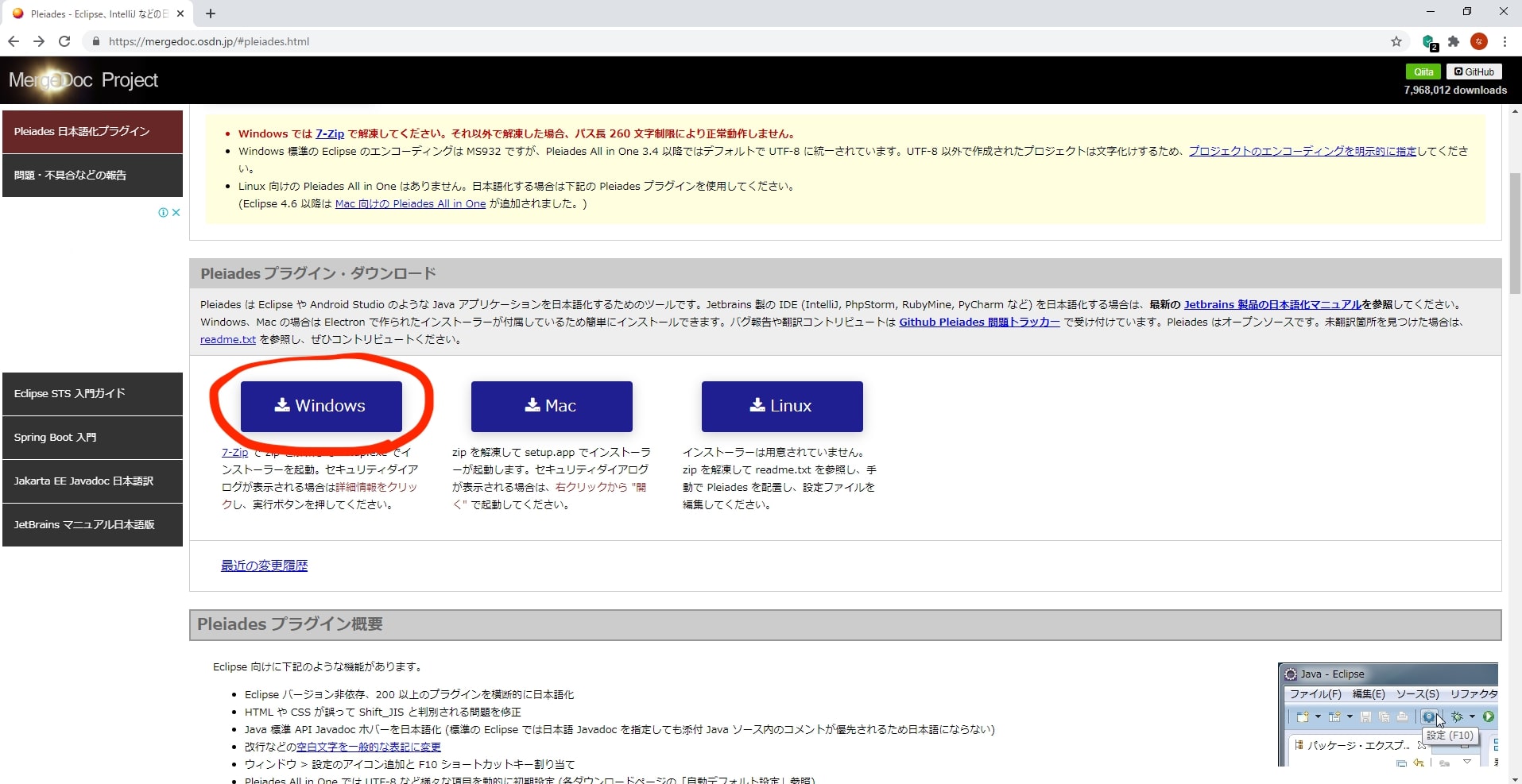The width and height of the screenshot is (1522, 784).
Task: Open Mac 向けの Pleiades All in One link
Action: [x=410, y=203]
